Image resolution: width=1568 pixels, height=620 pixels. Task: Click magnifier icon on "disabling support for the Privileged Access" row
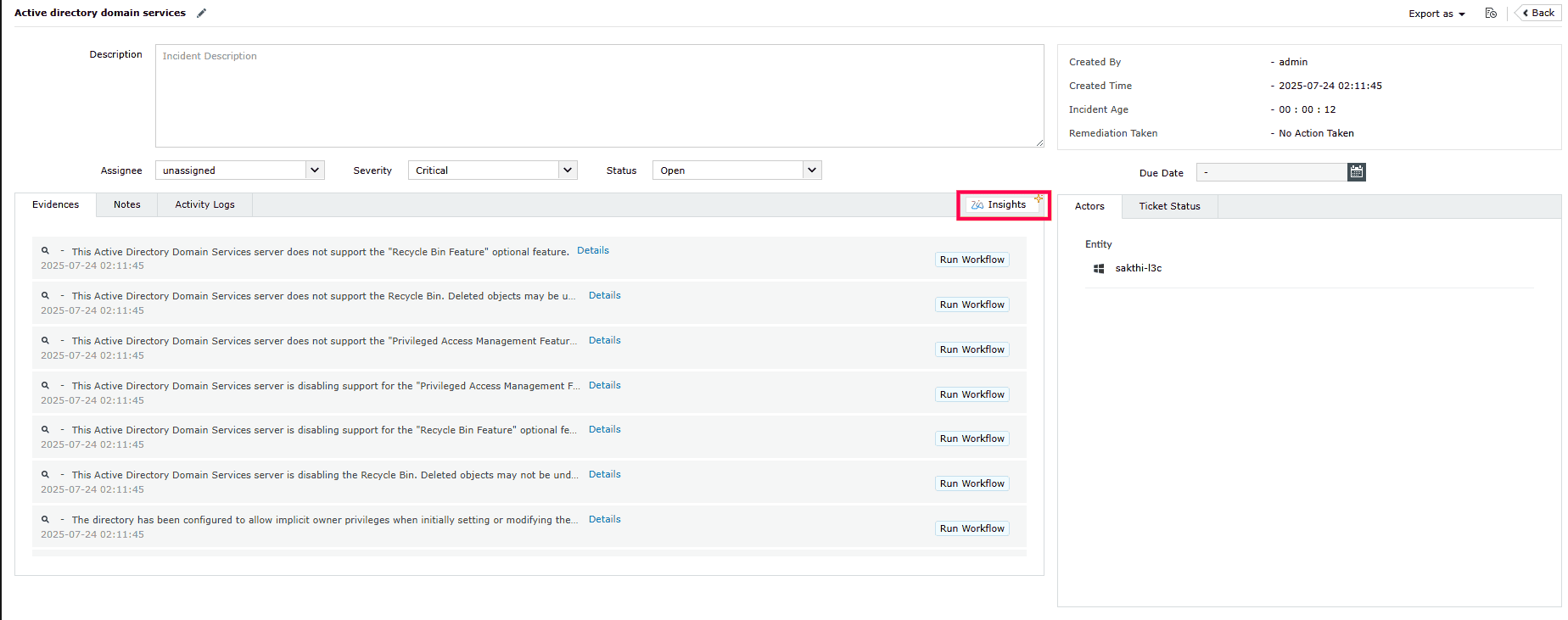(x=45, y=386)
